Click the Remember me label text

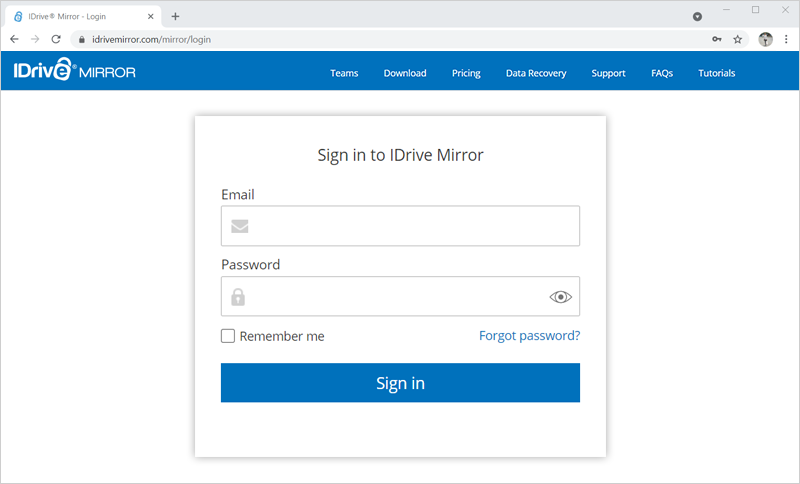282,336
